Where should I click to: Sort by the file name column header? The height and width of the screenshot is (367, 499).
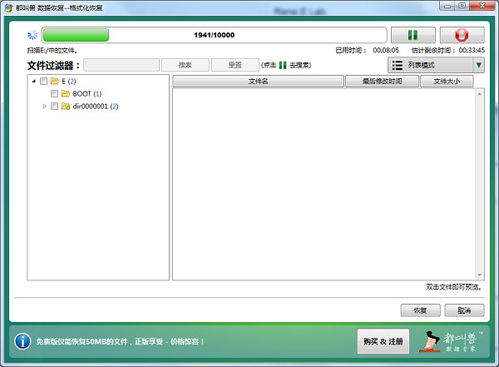coord(258,81)
